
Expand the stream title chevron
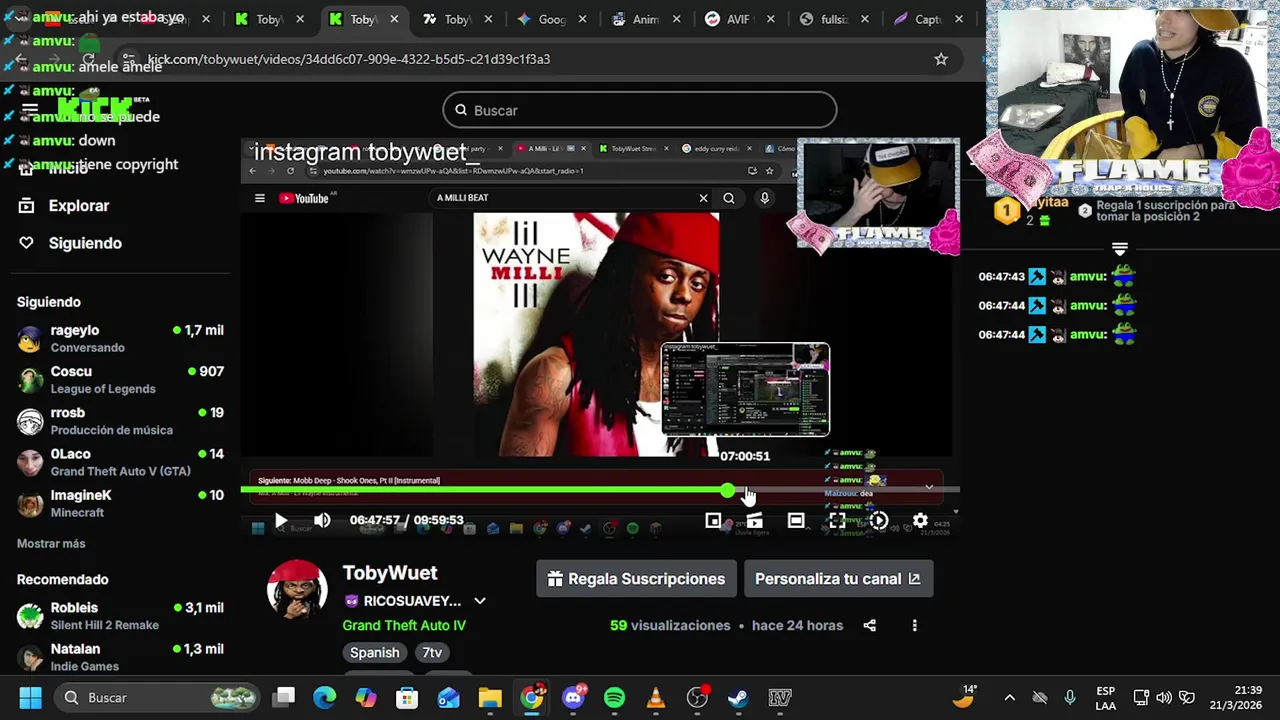pyautogui.click(x=480, y=601)
